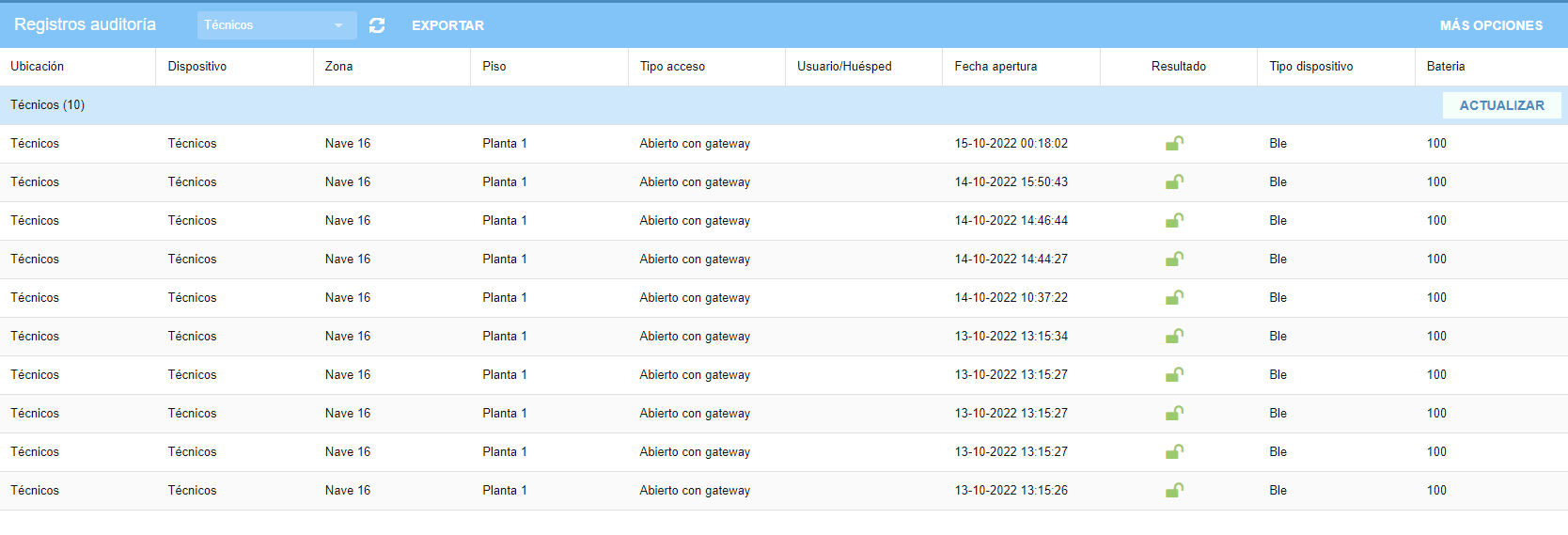Click the Tipo acceso column header
This screenshot has height=535, width=1568.
(x=672, y=67)
